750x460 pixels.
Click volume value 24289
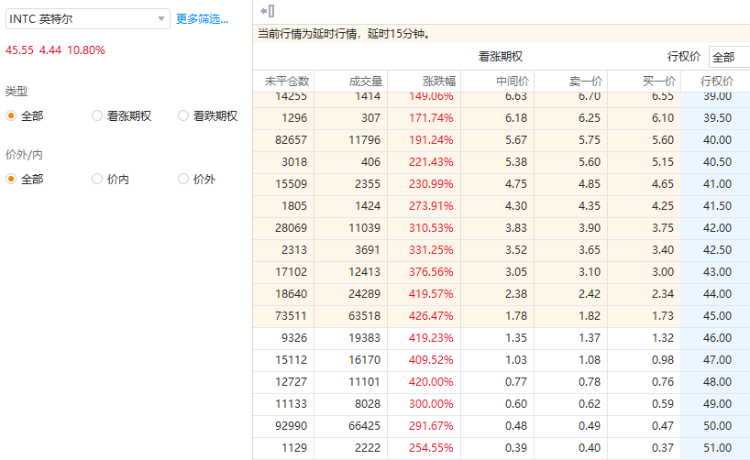[364, 294]
